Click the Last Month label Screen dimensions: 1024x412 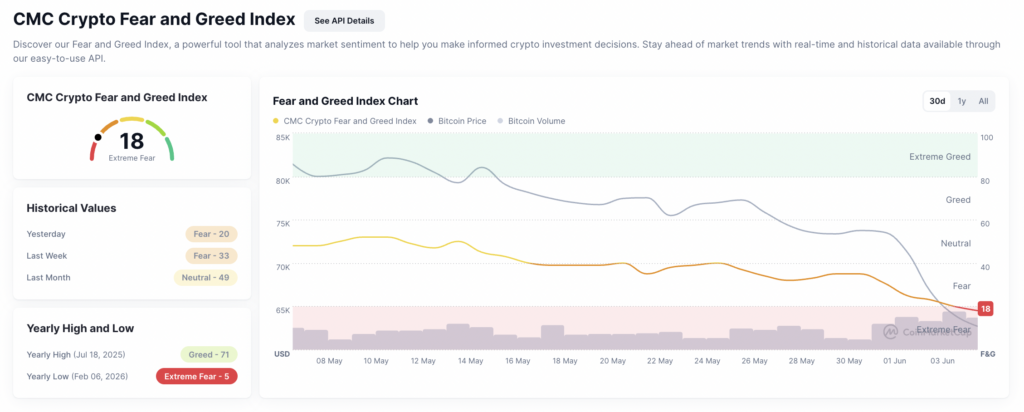[x=48, y=277]
